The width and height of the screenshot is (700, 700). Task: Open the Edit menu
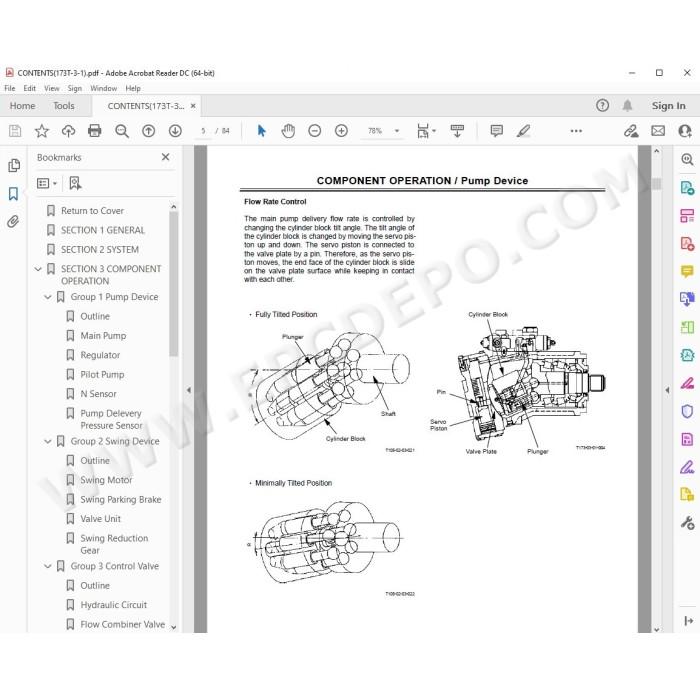coord(29,88)
